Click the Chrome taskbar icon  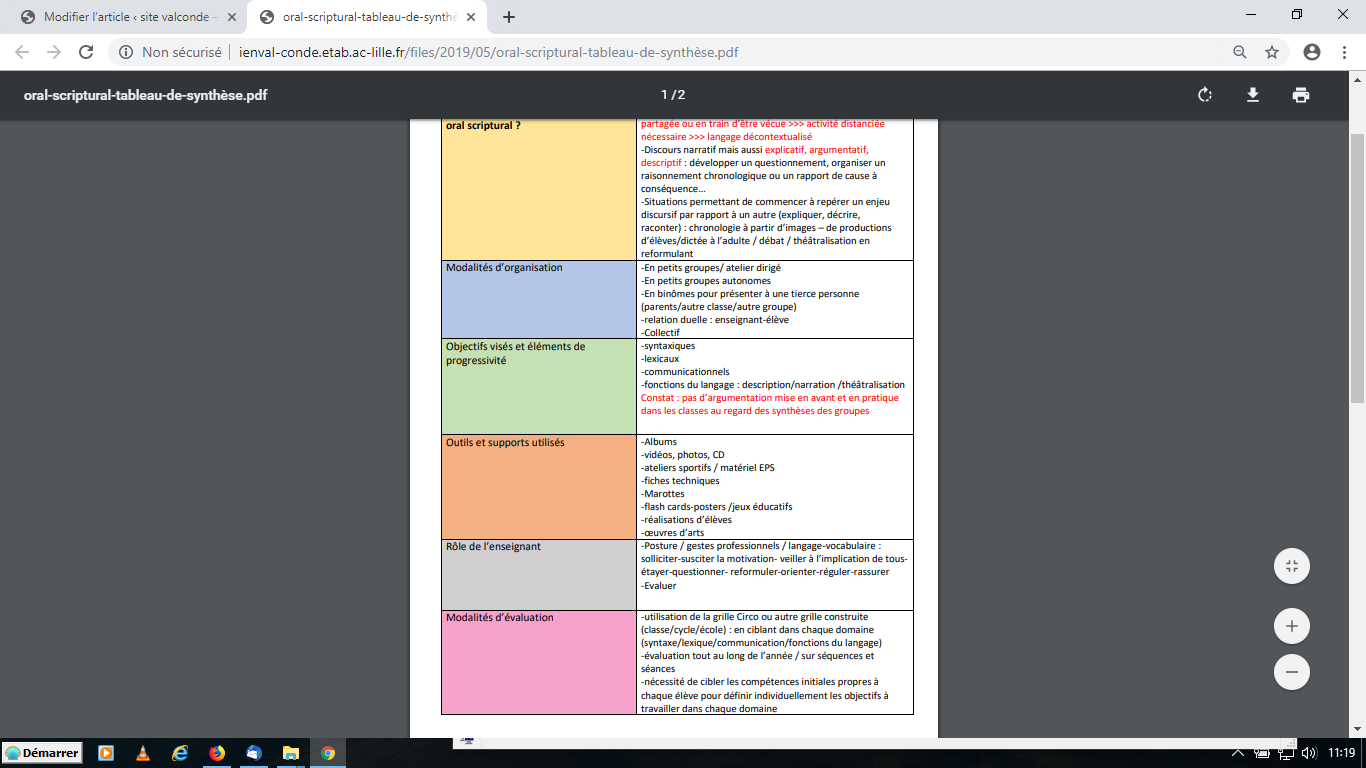pos(328,753)
